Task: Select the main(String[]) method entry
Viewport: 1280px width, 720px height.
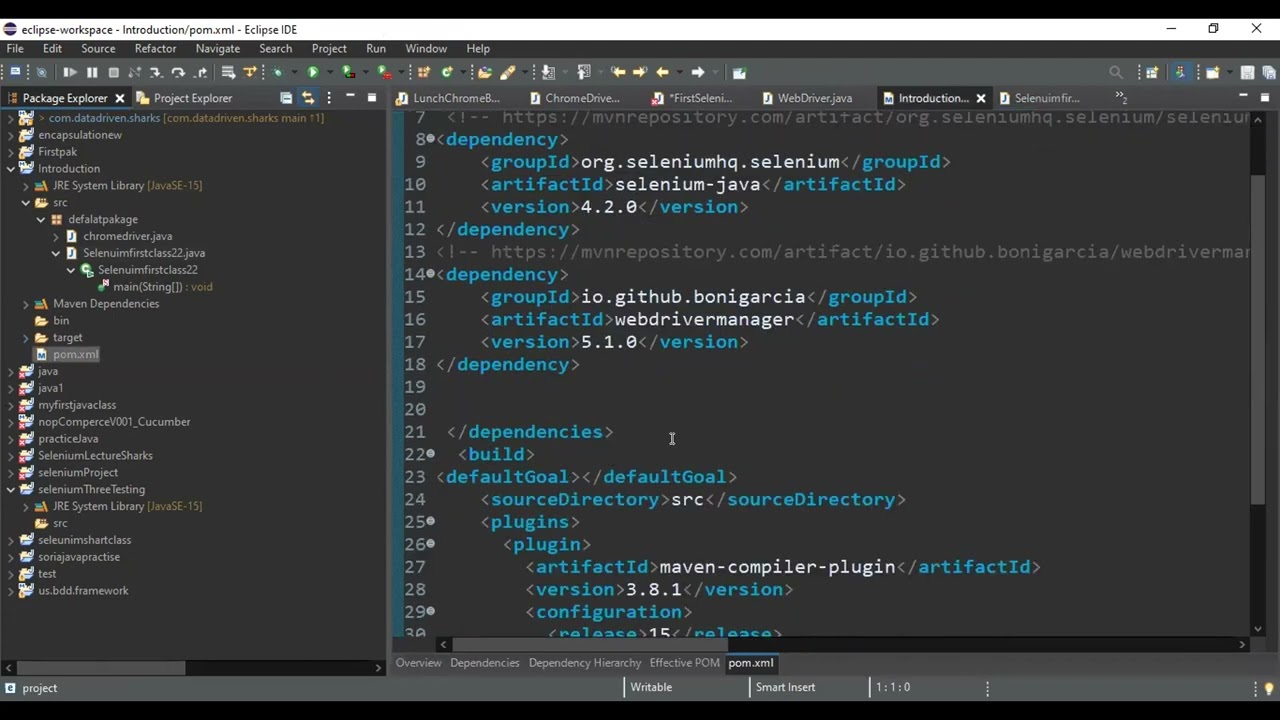Action: coord(162,287)
